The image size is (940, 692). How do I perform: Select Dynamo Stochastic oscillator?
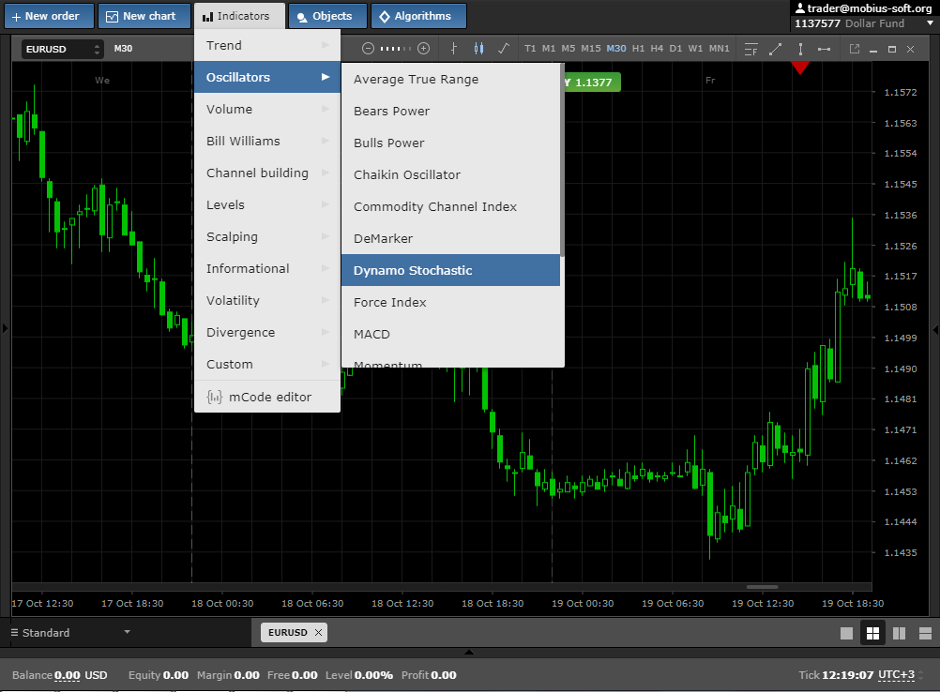(x=451, y=270)
